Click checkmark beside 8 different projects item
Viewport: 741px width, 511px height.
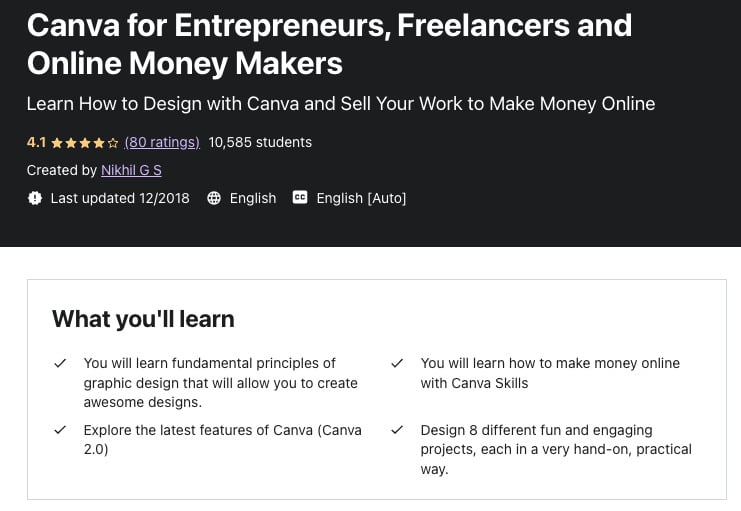397,430
